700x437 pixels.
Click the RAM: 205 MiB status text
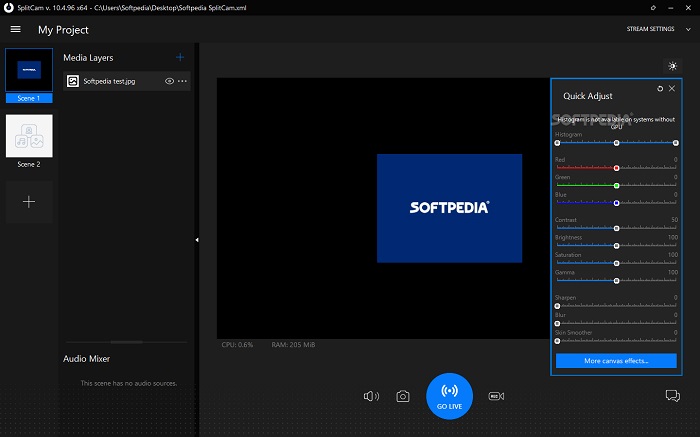coord(293,345)
